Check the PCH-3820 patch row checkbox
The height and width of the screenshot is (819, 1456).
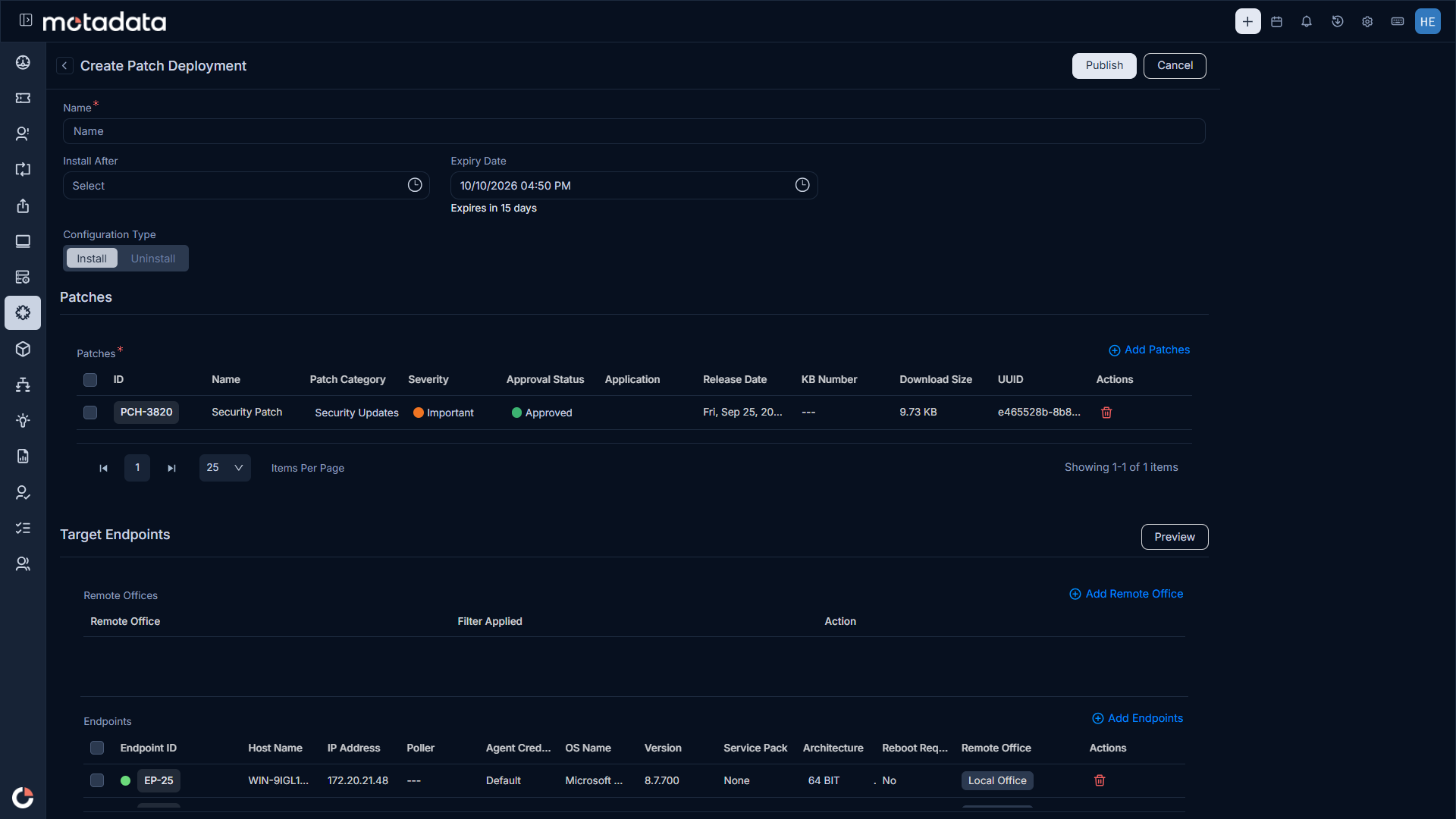click(x=90, y=413)
